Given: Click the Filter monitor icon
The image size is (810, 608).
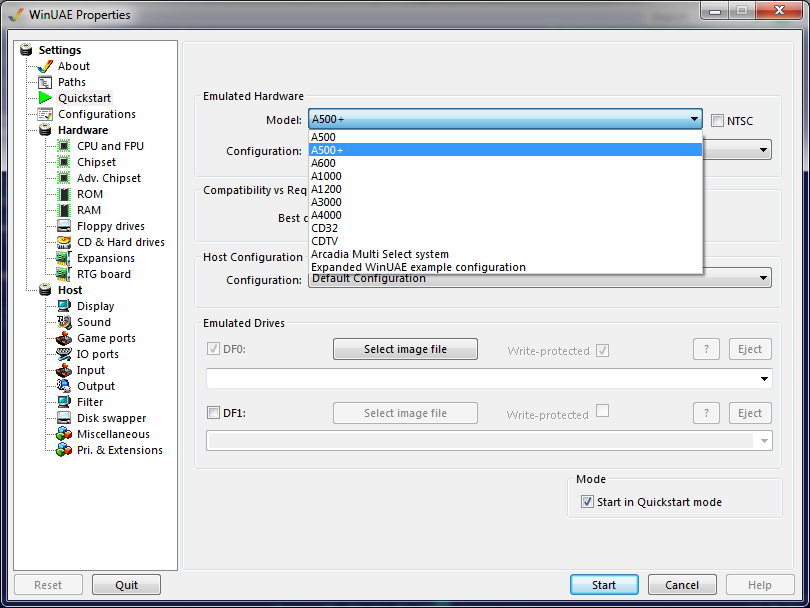Looking at the screenshot, I should 64,402.
